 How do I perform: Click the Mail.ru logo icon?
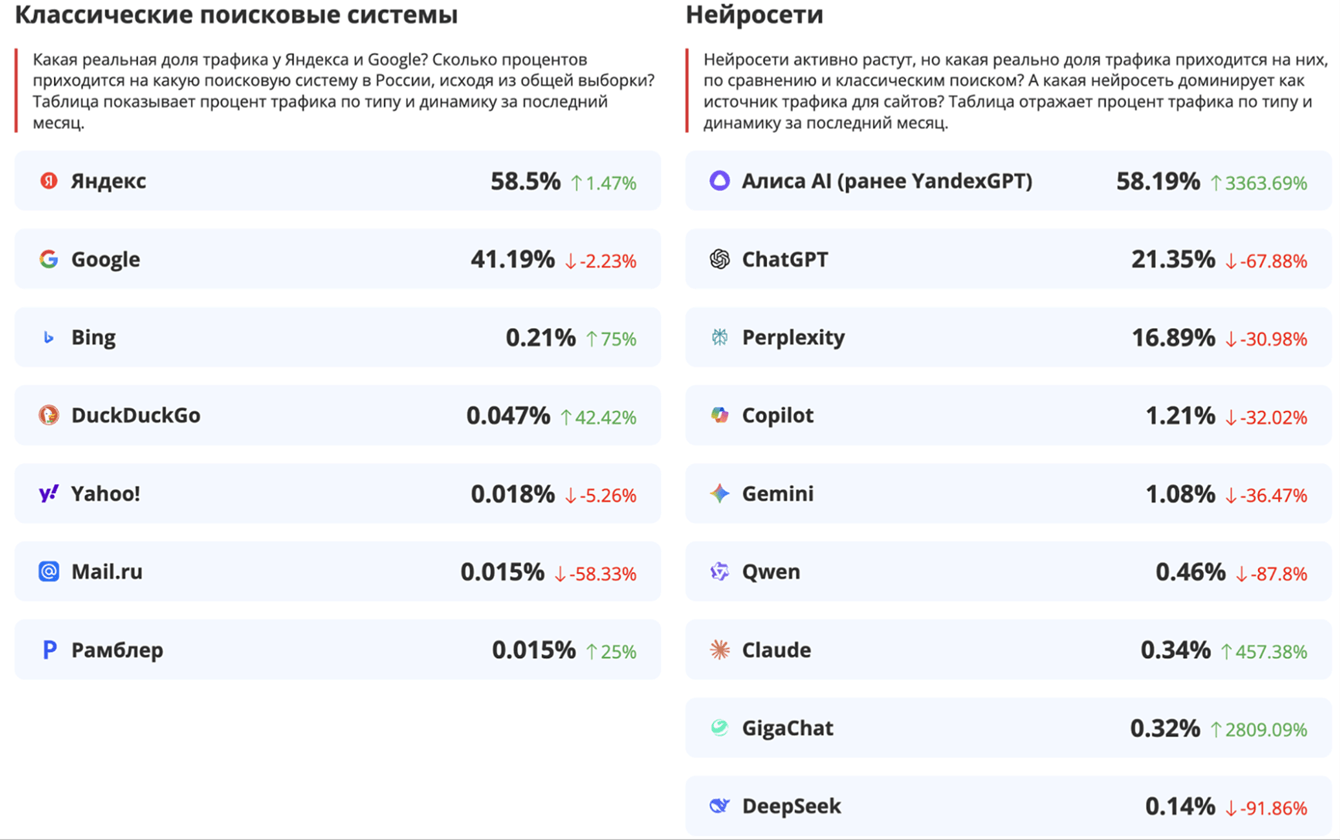pyautogui.click(x=48, y=572)
